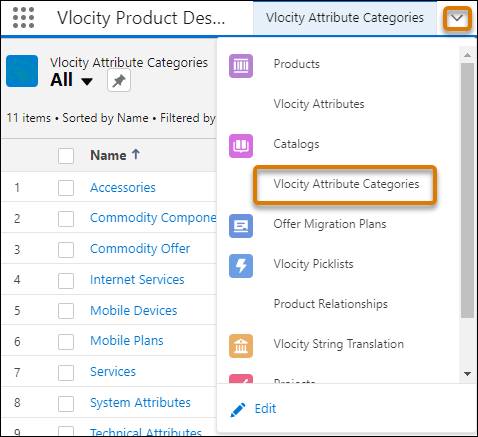Select Product Relationships menu item
478x437 pixels.
coord(330,304)
